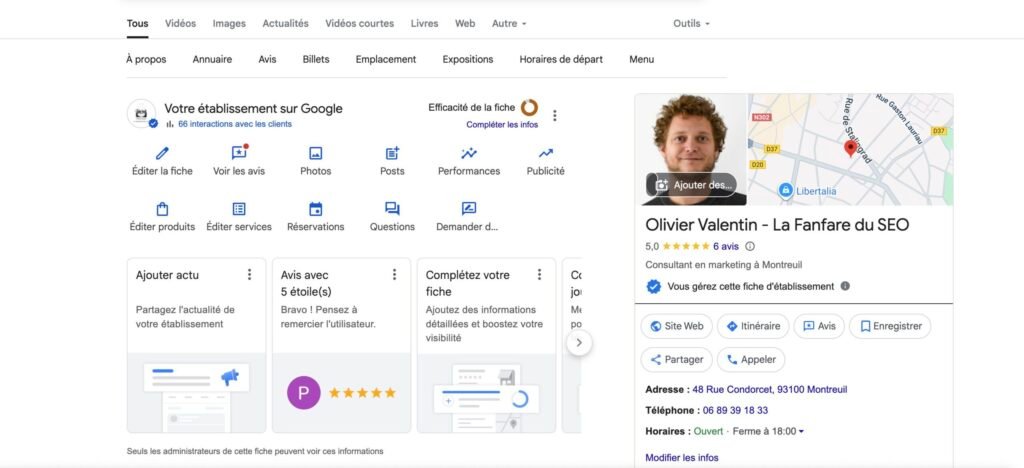This screenshot has width=1024, height=468.
Task: Select the Annuaire section tab
Action: pyautogui.click(x=212, y=59)
